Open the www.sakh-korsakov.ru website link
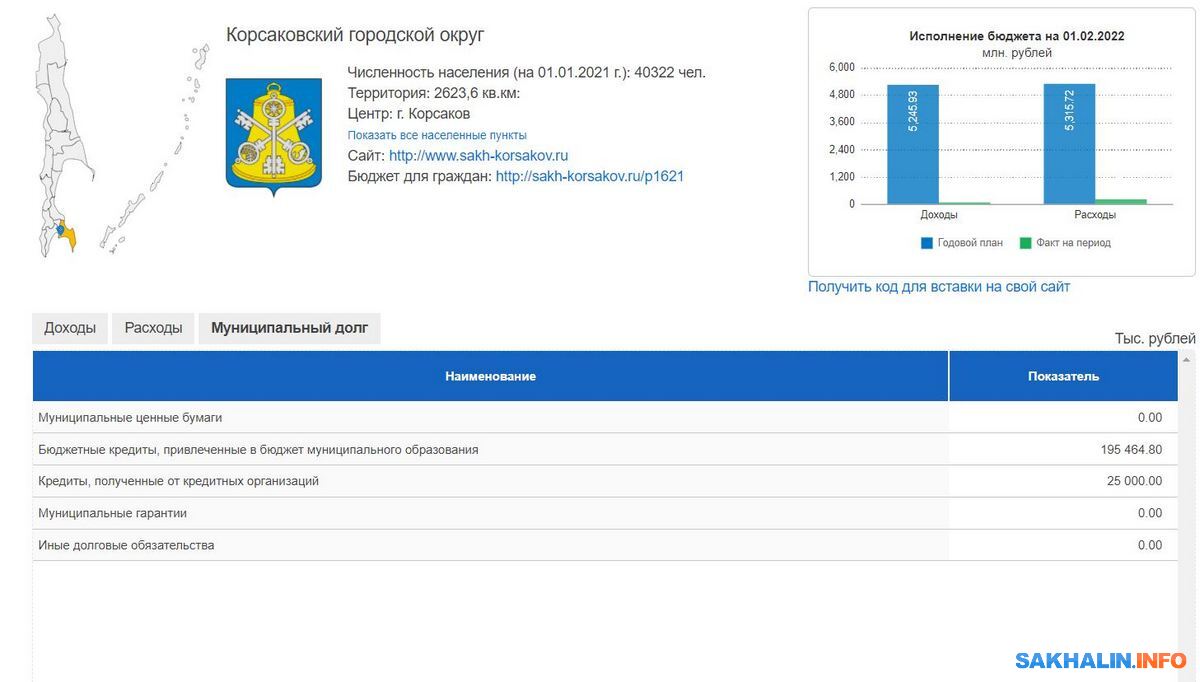Image resolution: width=1200 pixels, height=682 pixels. [478, 156]
